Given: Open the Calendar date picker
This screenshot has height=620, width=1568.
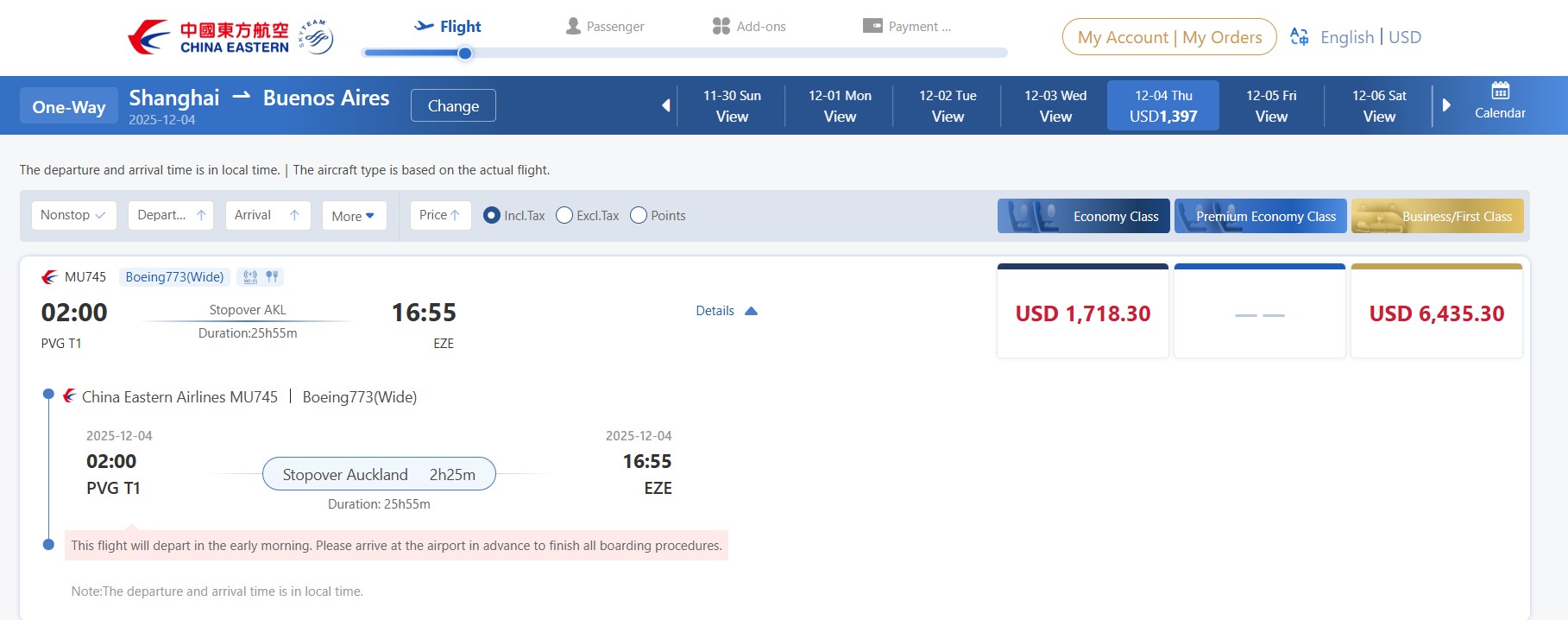Looking at the screenshot, I should pyautogui.click(x=1500, y=101).
